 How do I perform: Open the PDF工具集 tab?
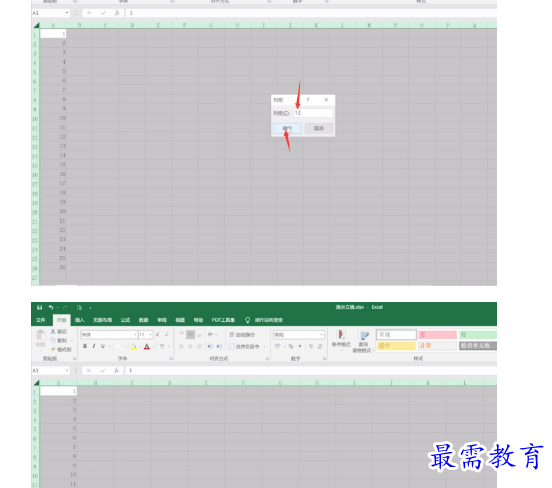[x=223, y=320]
